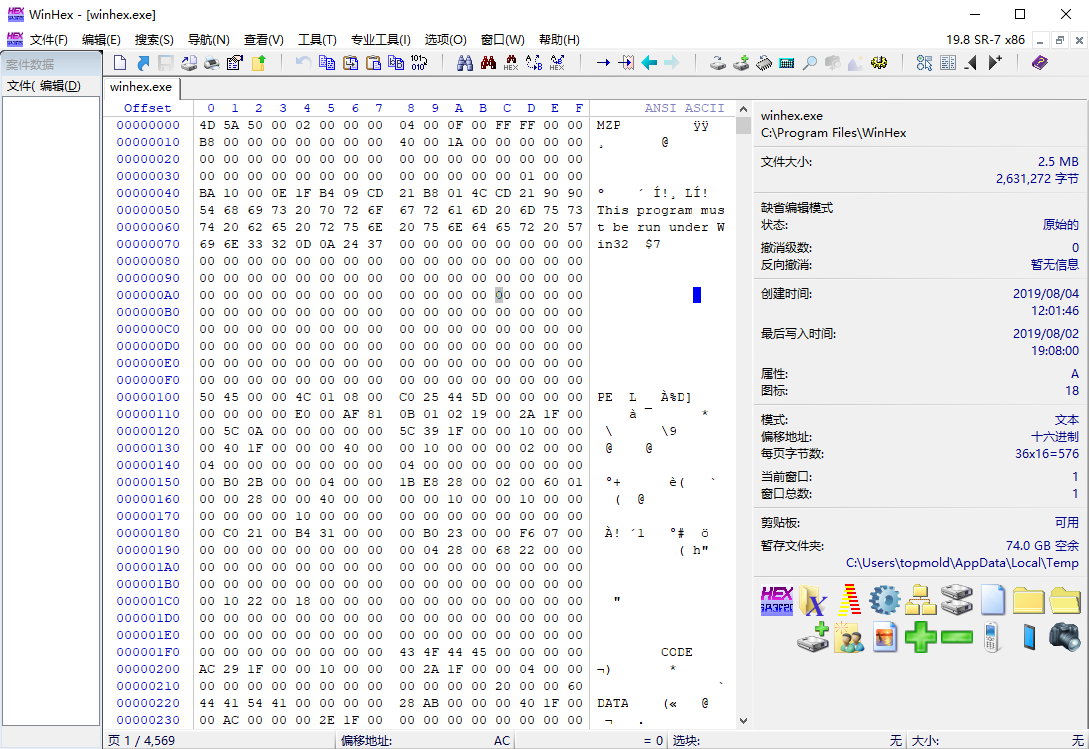Click the 101/010 modify data icon
Image resolution: width=1089 pixels, height=749 pixels.
coord(419,63)
